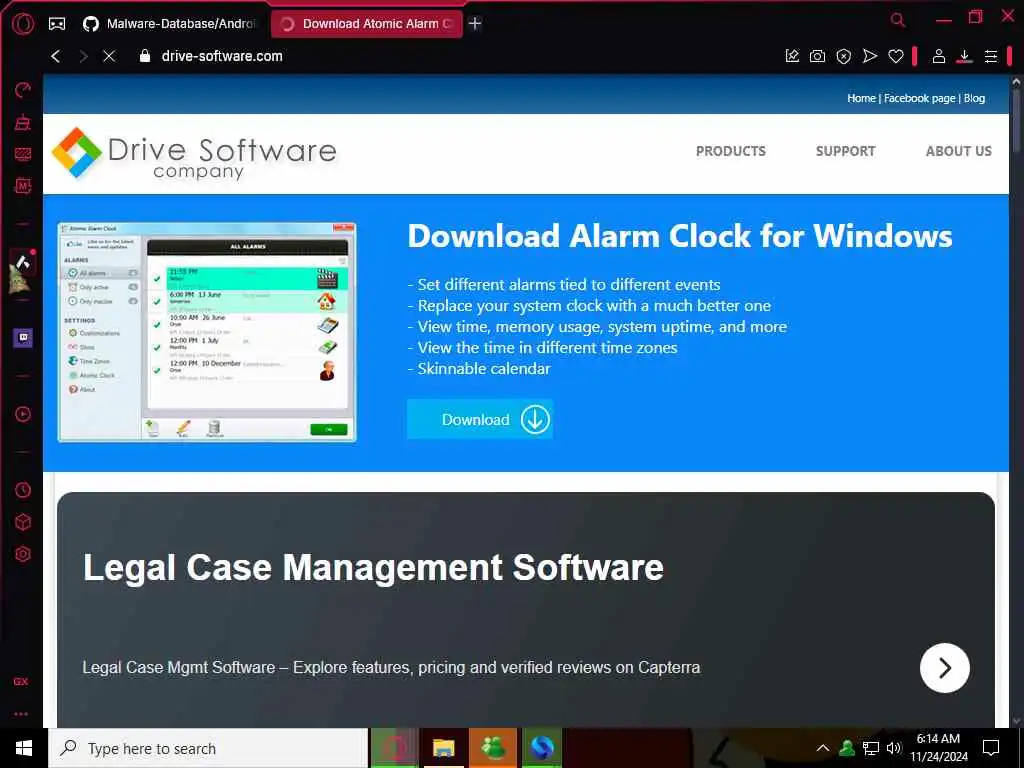Open a new tab with plus button
This screenshot has width=1024, height=768.
point(475,24)
